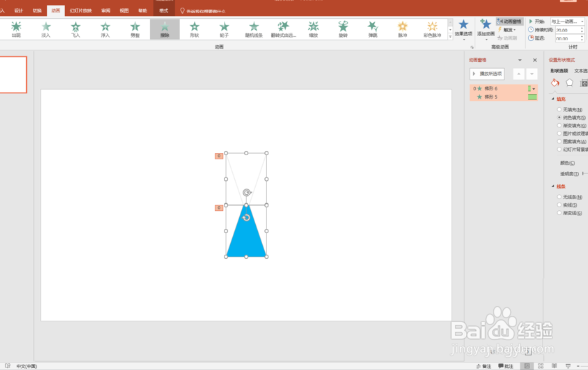This screenshot has height=370, width=588.
Task: Open Fill & Line bucket icon
Action: tap(555, 83)
